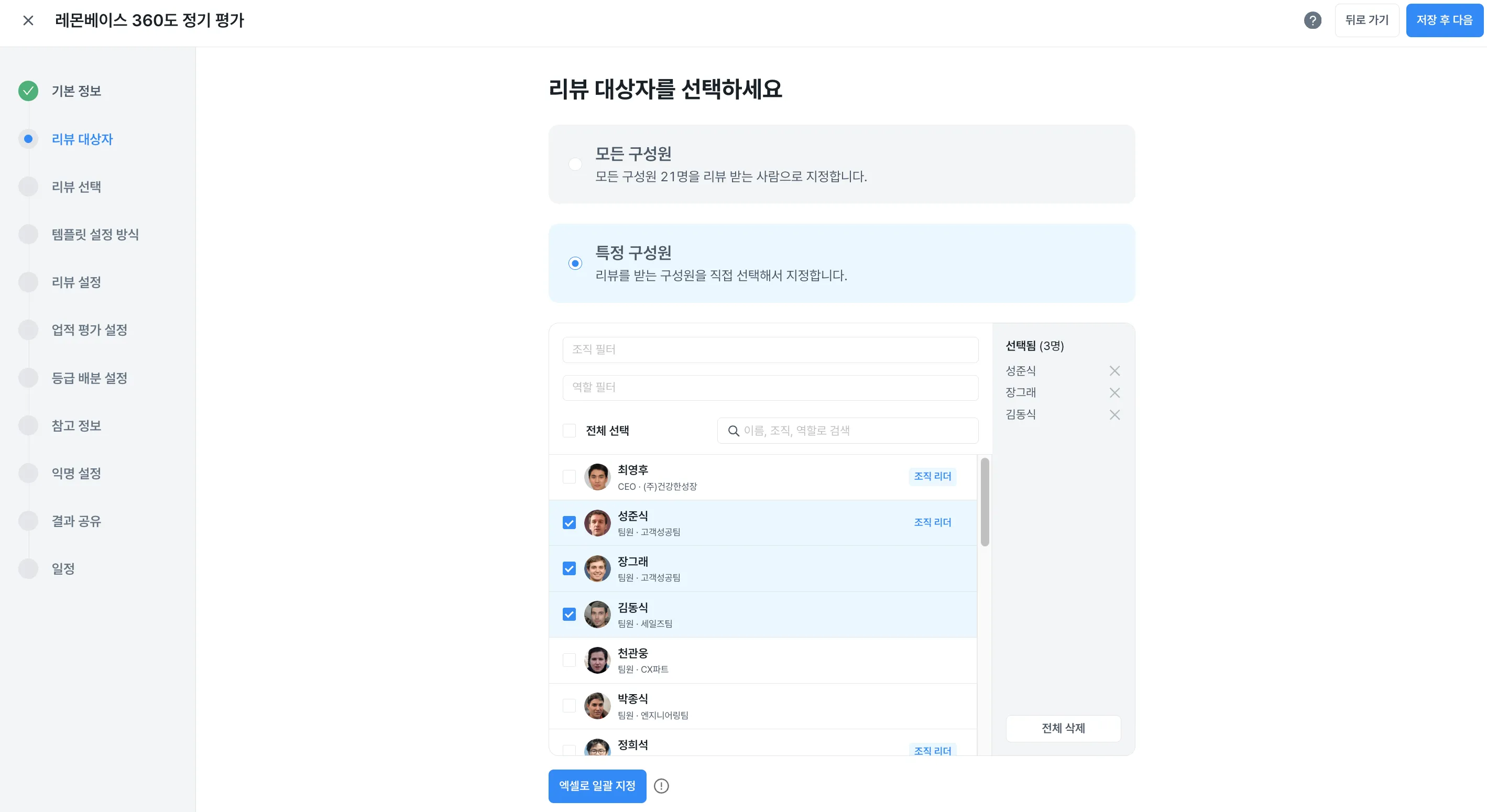Screen dimensions: 1487x812
Task: Go to the 익명 설정 step
Action: 76,473
